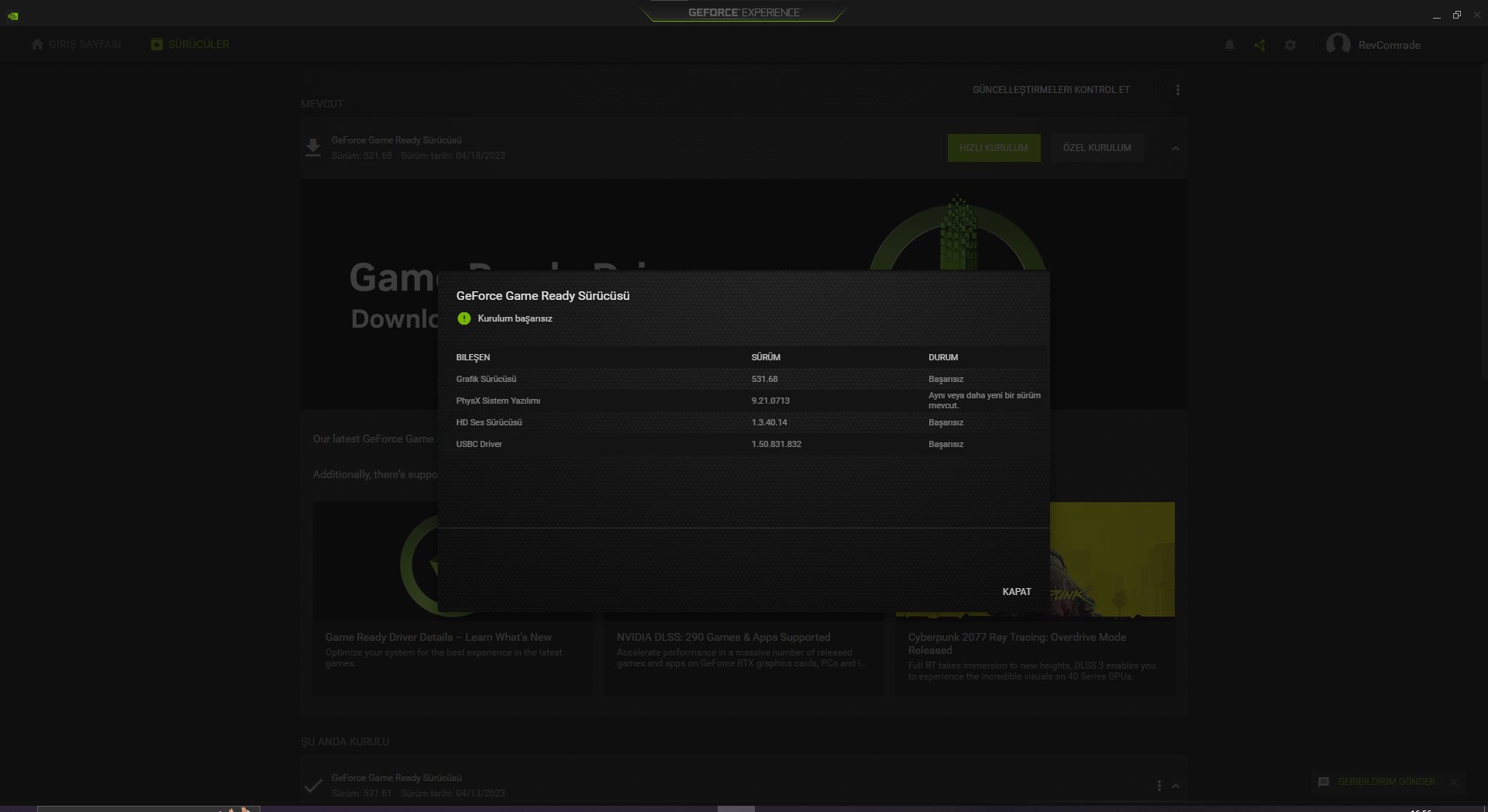Select the HD Ses Sürücüsü row

tap(744, 422)
